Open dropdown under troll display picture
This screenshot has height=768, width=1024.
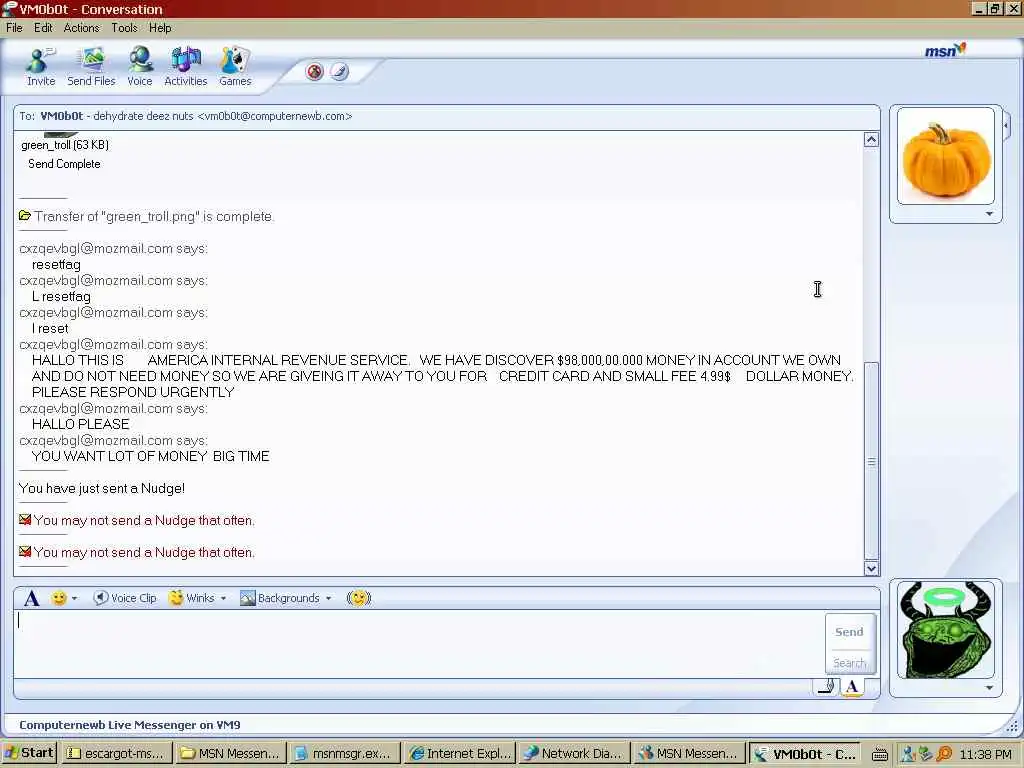(x=989, y=688)
